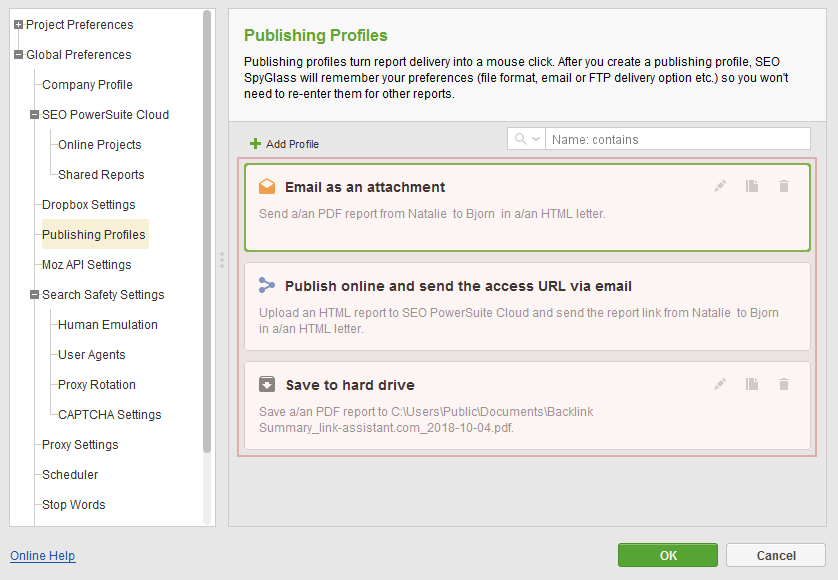Screen dimensions: 838x580
Task: Focus the Name contains search field
Action: (x=678, y=139)
